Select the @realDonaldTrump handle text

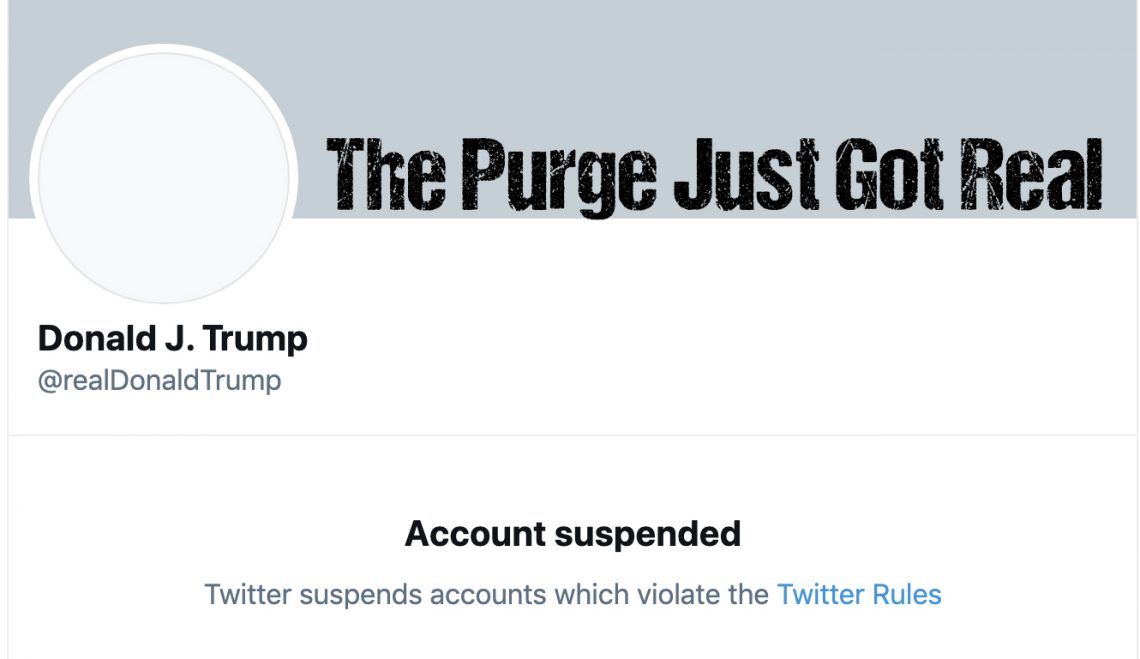click(159, 380)
